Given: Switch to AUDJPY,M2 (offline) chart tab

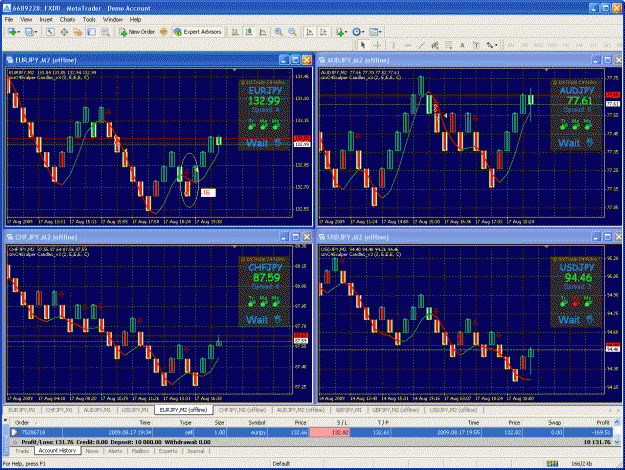Looking at the screenshot, I should [301, 410].
